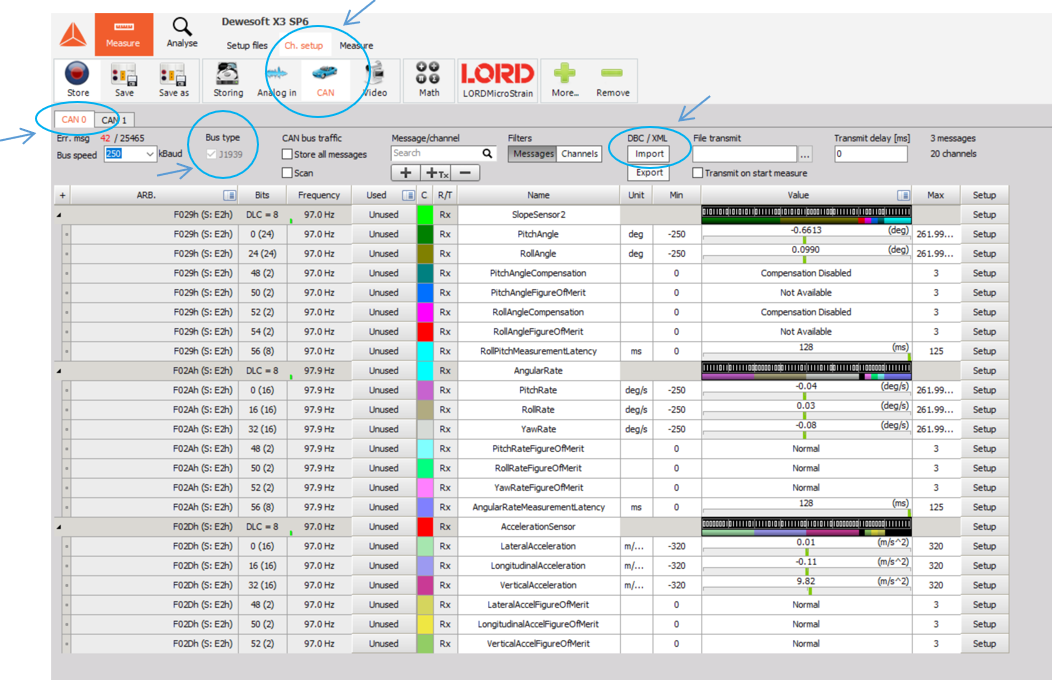The image size is (1058, 683).
Task: Click the Value column options icon
Action: click(903, 195)
